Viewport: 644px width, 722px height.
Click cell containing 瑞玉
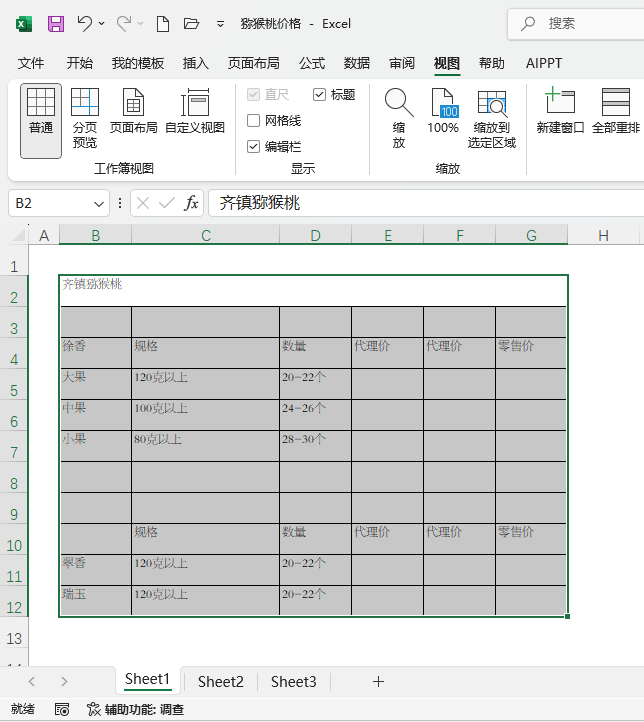pyautogui.click(x=95, y=601)
